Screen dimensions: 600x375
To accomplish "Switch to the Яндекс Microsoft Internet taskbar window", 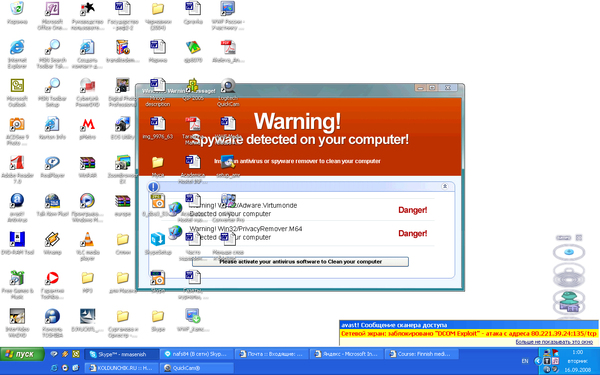I will (346, 354).
